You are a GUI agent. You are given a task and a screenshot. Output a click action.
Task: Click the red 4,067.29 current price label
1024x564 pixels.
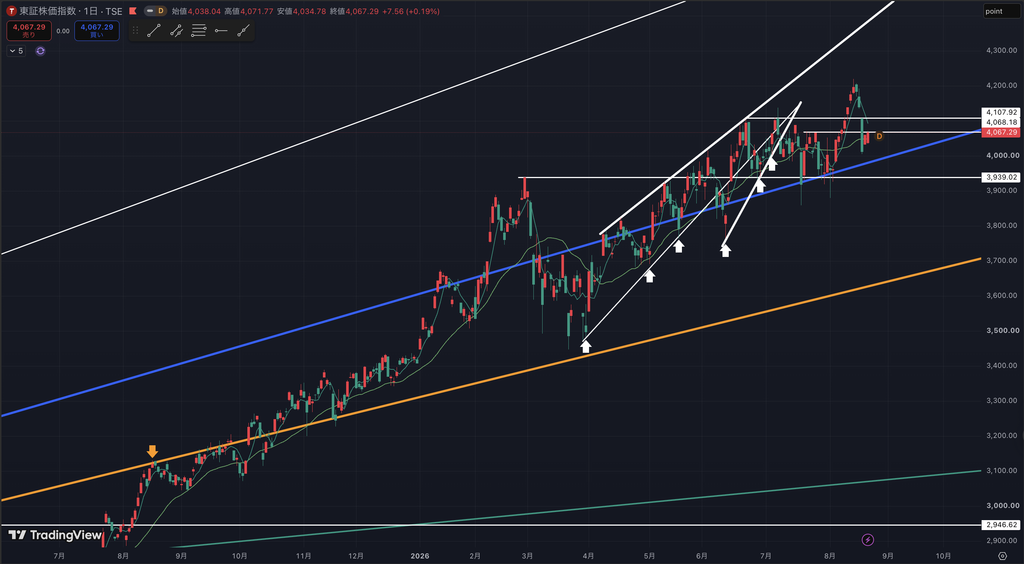click(1000, 133)
